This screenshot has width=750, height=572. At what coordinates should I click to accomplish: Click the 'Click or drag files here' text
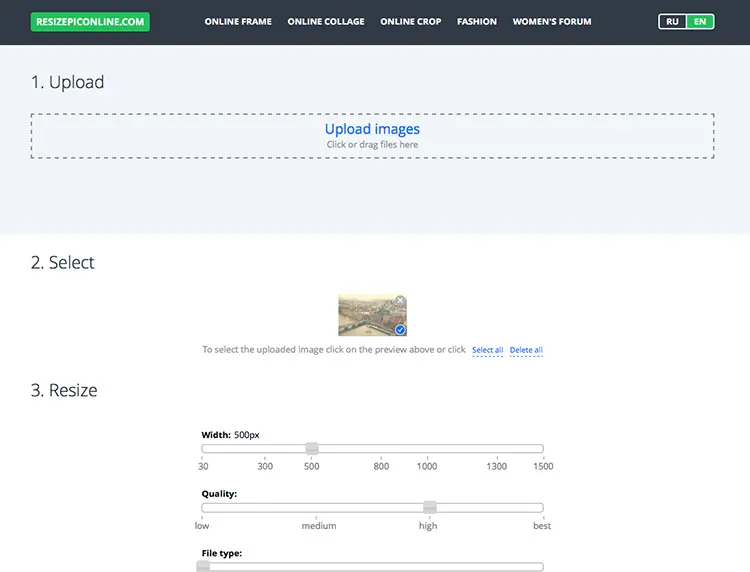click(372, 144)
